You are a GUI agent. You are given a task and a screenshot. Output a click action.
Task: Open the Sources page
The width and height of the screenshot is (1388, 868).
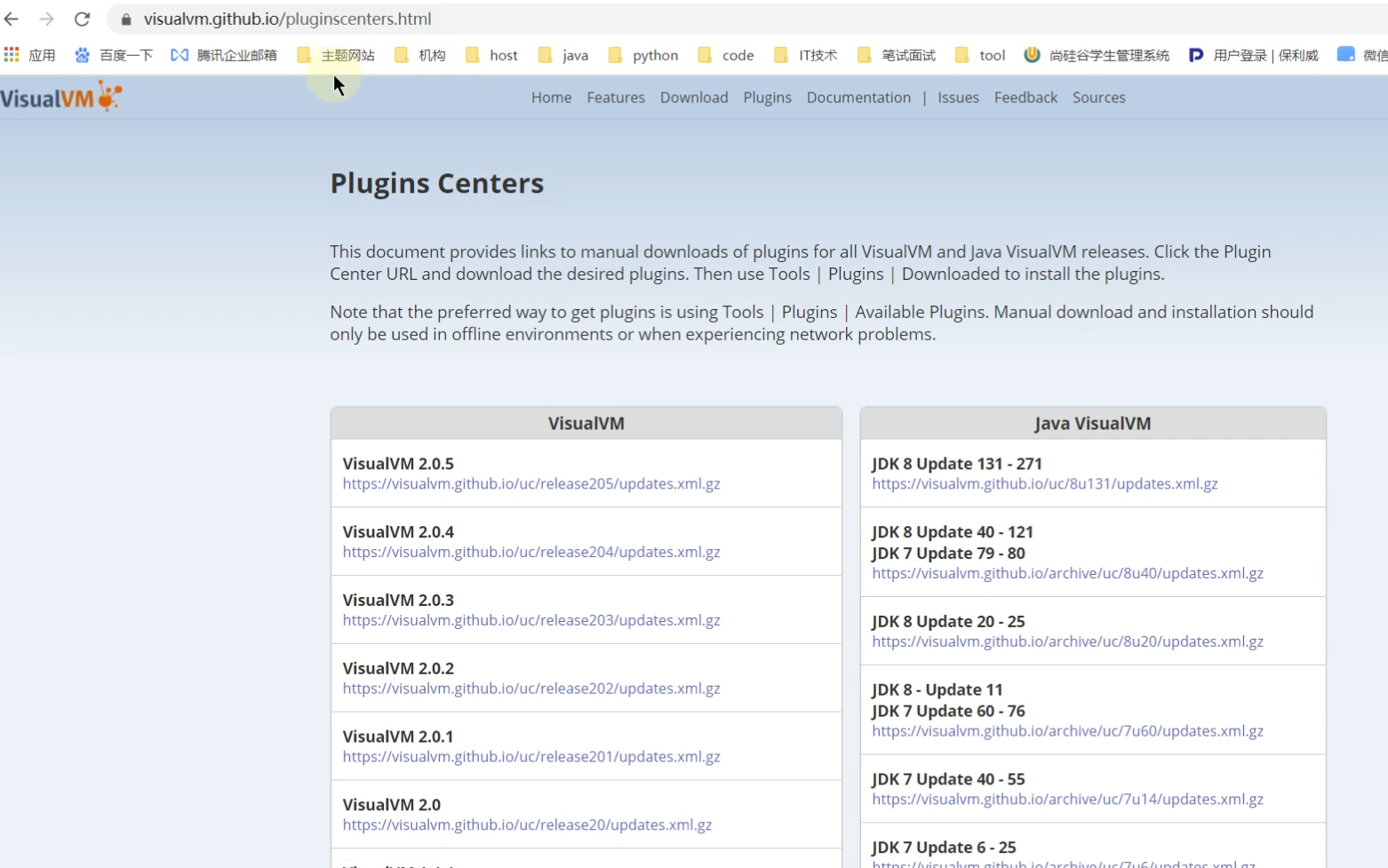coord(1099,98)
